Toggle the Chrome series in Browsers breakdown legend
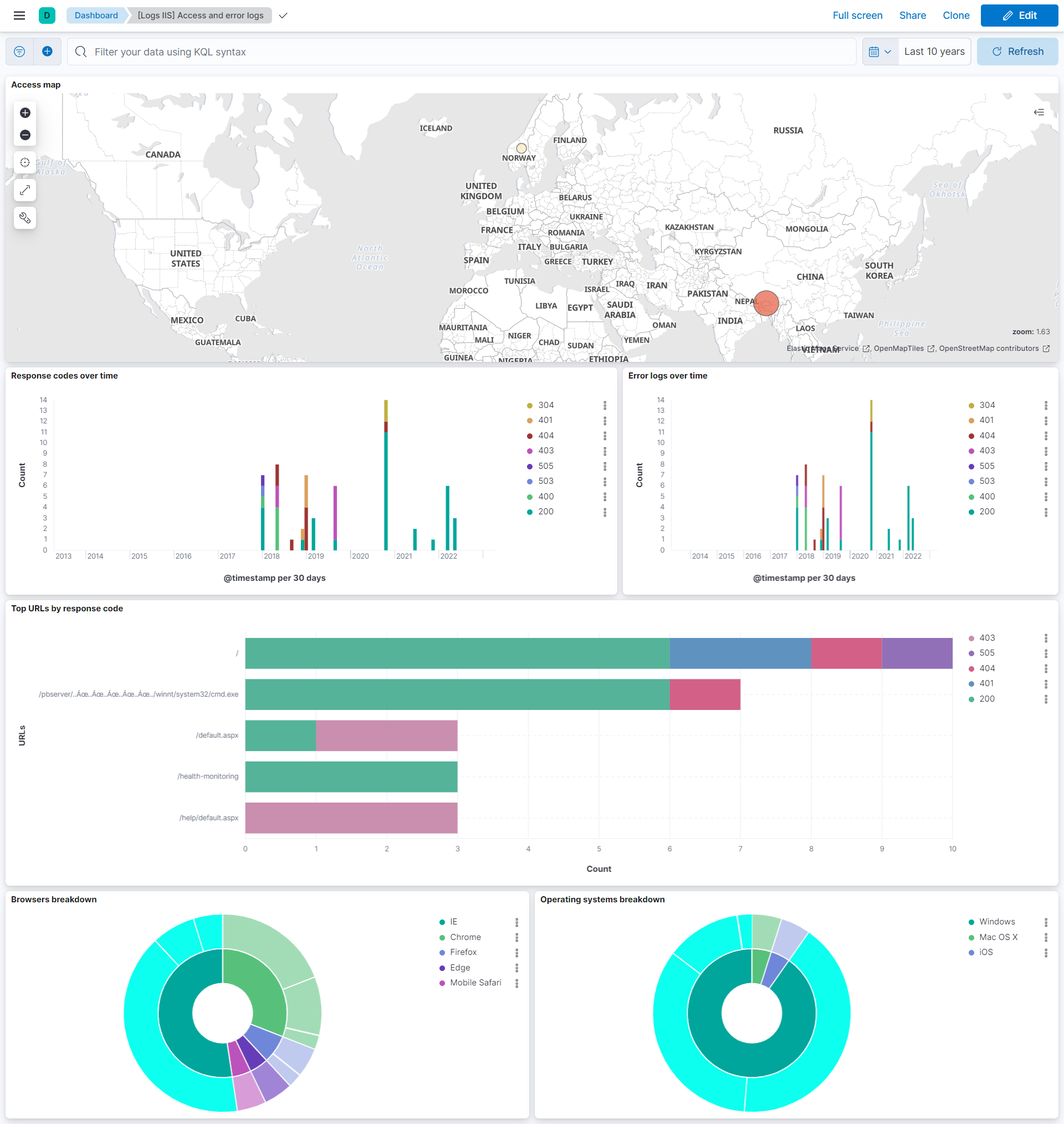1064x1124 pixels. click(465, 937)
